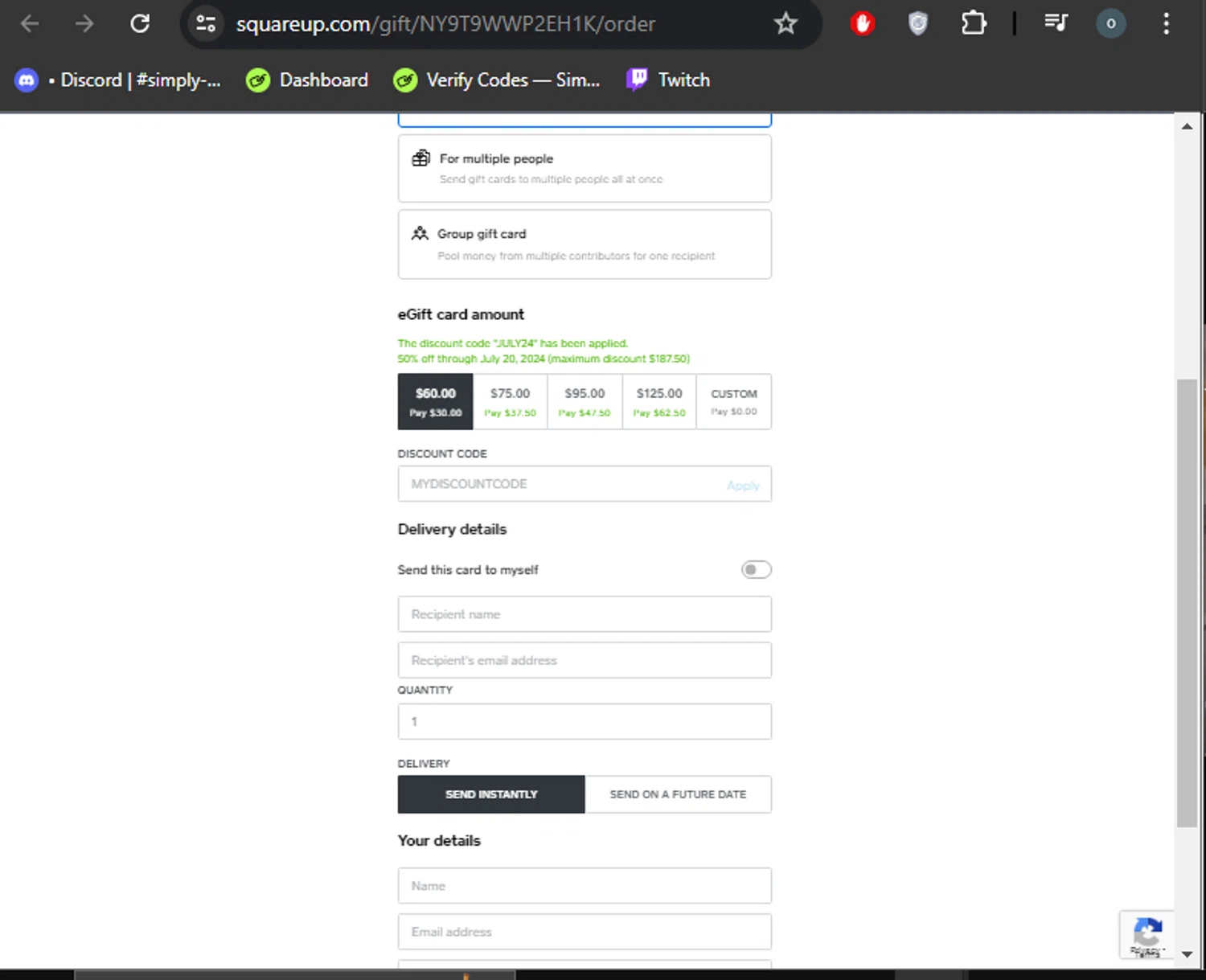Viewport: 1206px width, 980px height.
Task: Click the Quantity field
Action: click(x=585, y=722)
